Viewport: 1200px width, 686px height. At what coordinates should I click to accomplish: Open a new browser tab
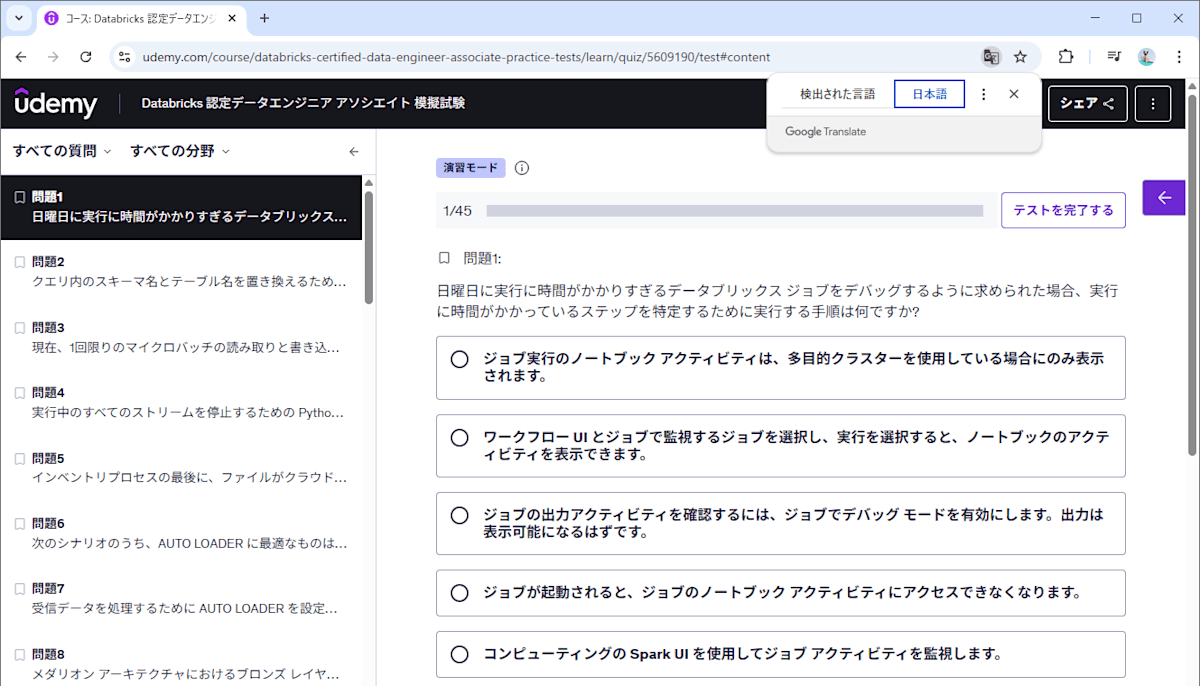point(264,18)
